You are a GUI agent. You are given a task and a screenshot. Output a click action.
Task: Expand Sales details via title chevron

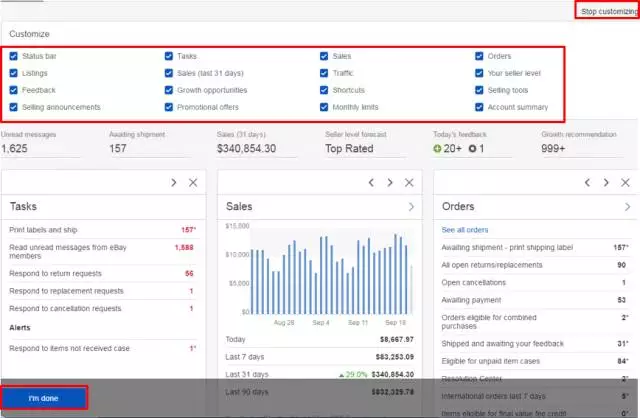pos(410,207)
